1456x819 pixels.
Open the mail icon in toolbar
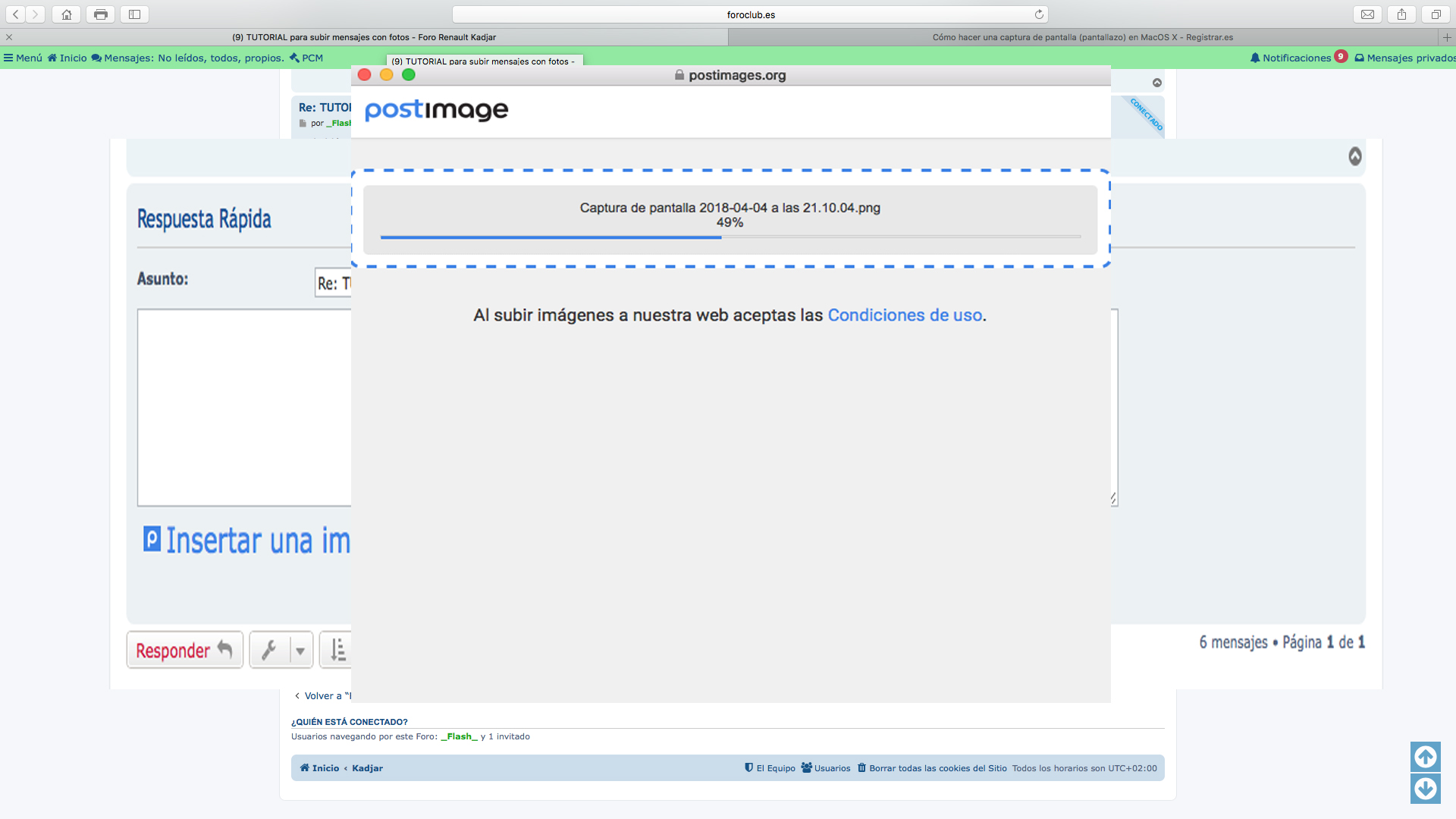point(1367,14)
